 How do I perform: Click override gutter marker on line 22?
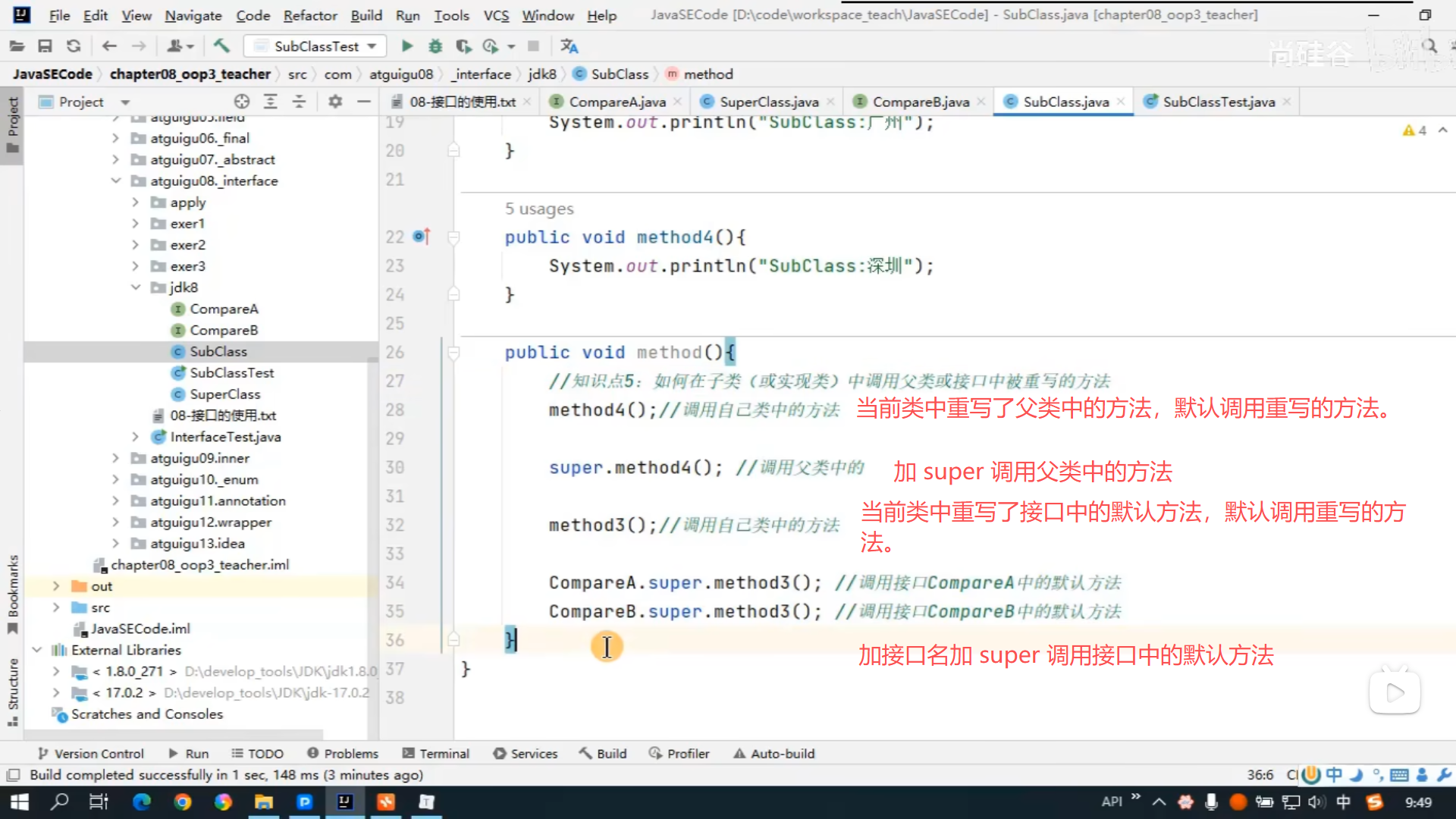[422, 237]
